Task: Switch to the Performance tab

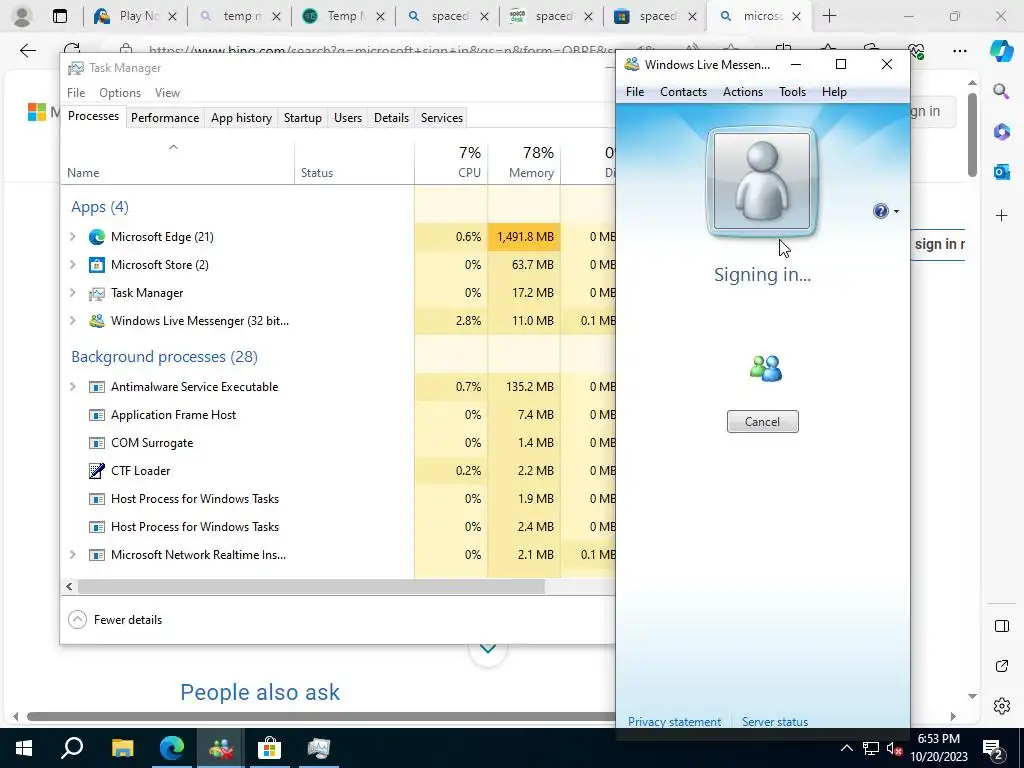Action: click(x=165, y=118)
